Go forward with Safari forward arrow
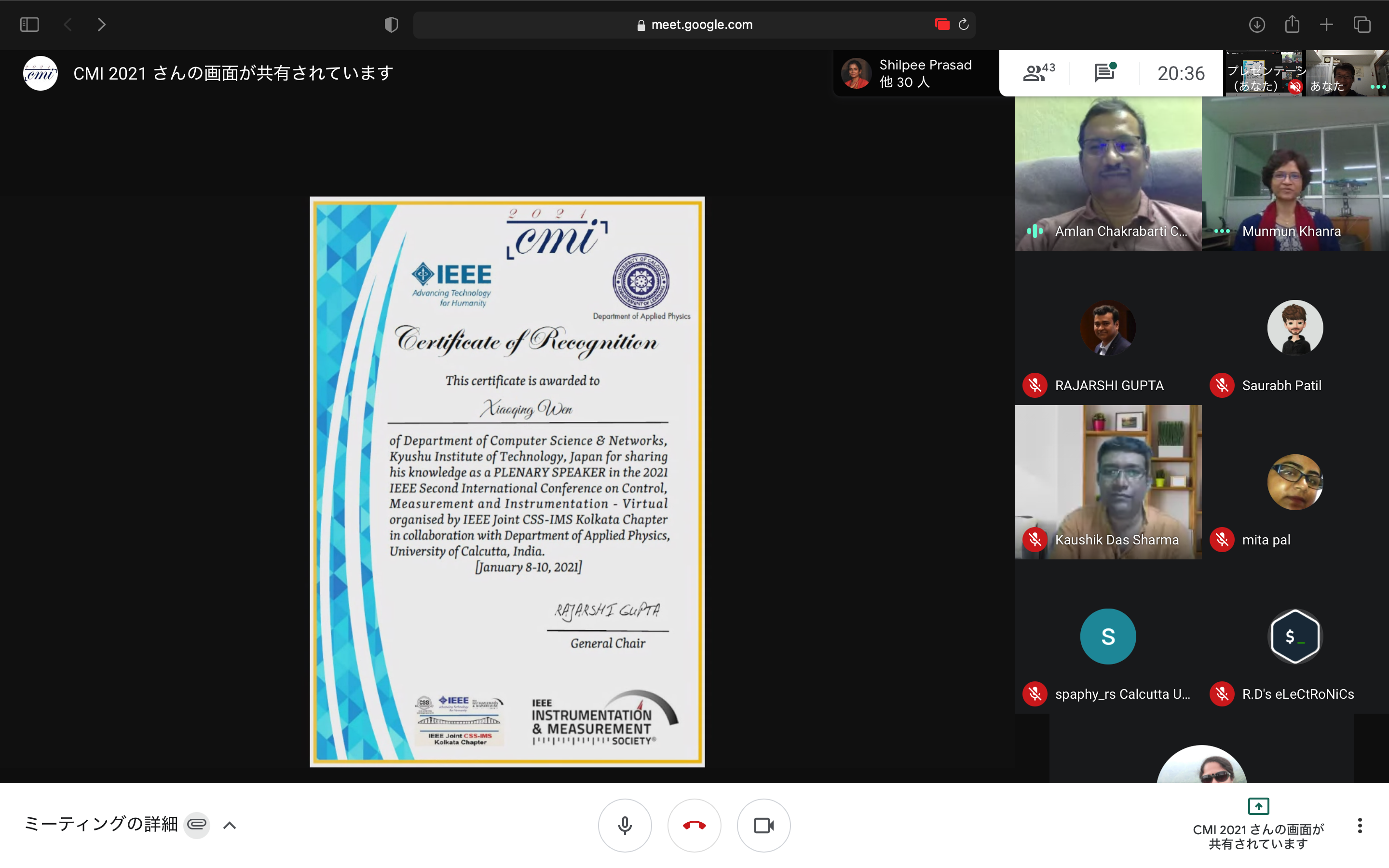Screen dimensions: 1389x868 click(102, 25)
